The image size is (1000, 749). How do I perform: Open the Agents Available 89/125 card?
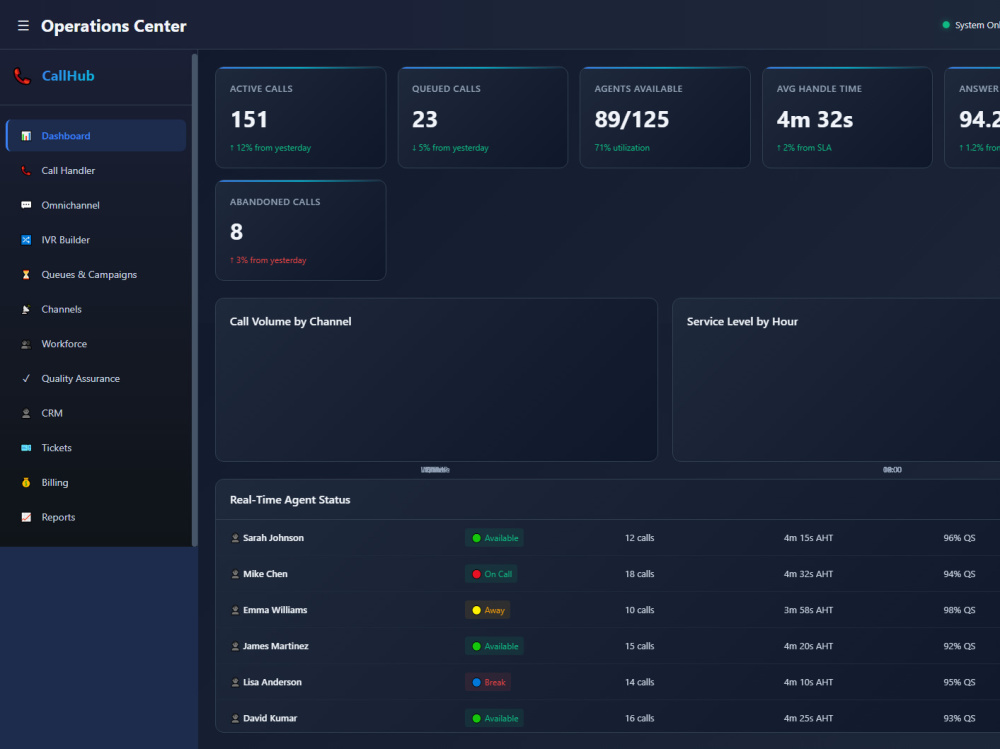pyautogui.click(x=665, y=117)
